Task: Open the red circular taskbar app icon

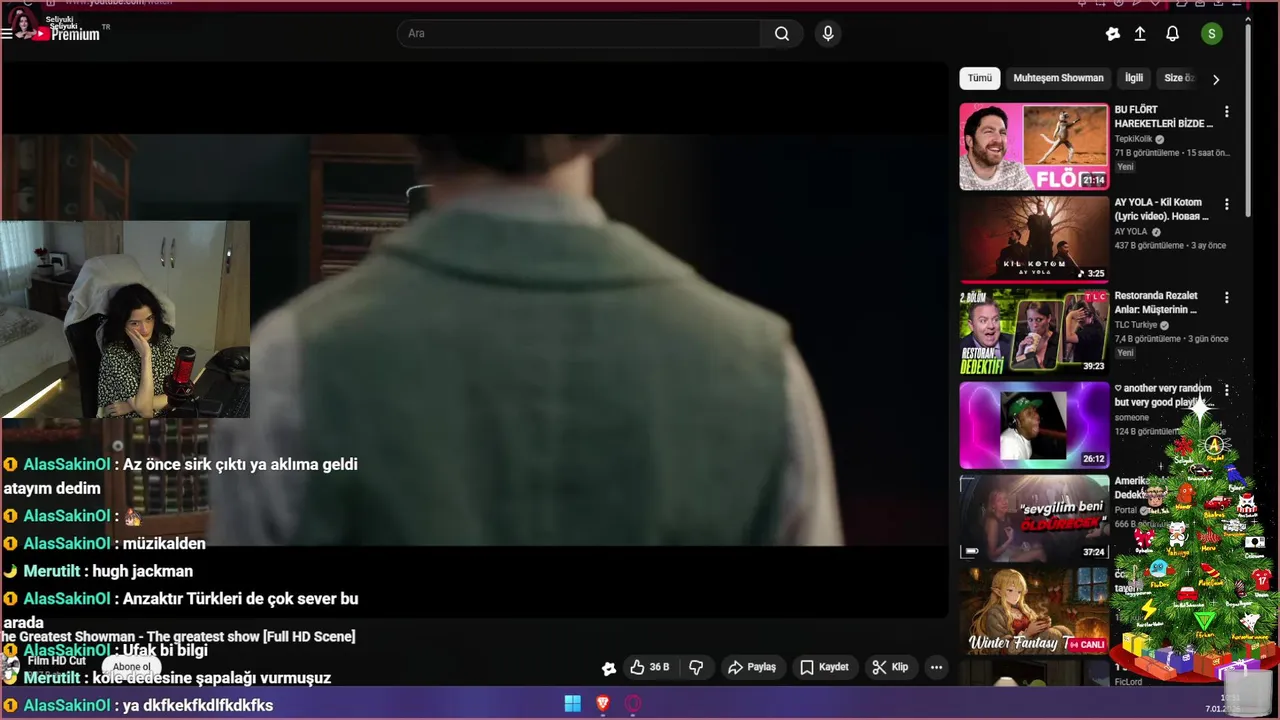Action: tap(632, 704)
